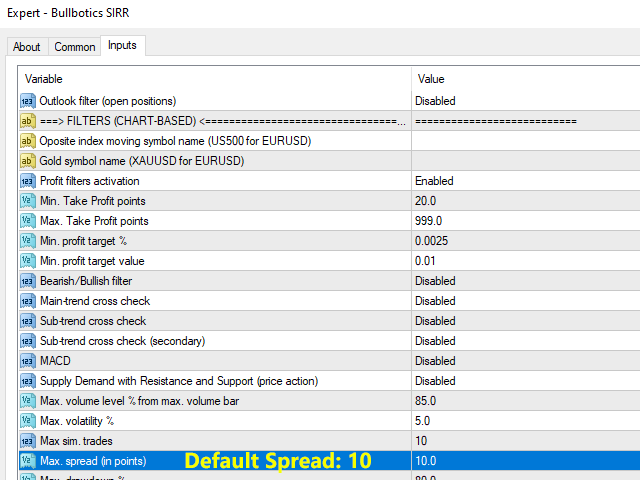Click the Min. profit target % icon

pyautogui.click(x=28, y=241)
